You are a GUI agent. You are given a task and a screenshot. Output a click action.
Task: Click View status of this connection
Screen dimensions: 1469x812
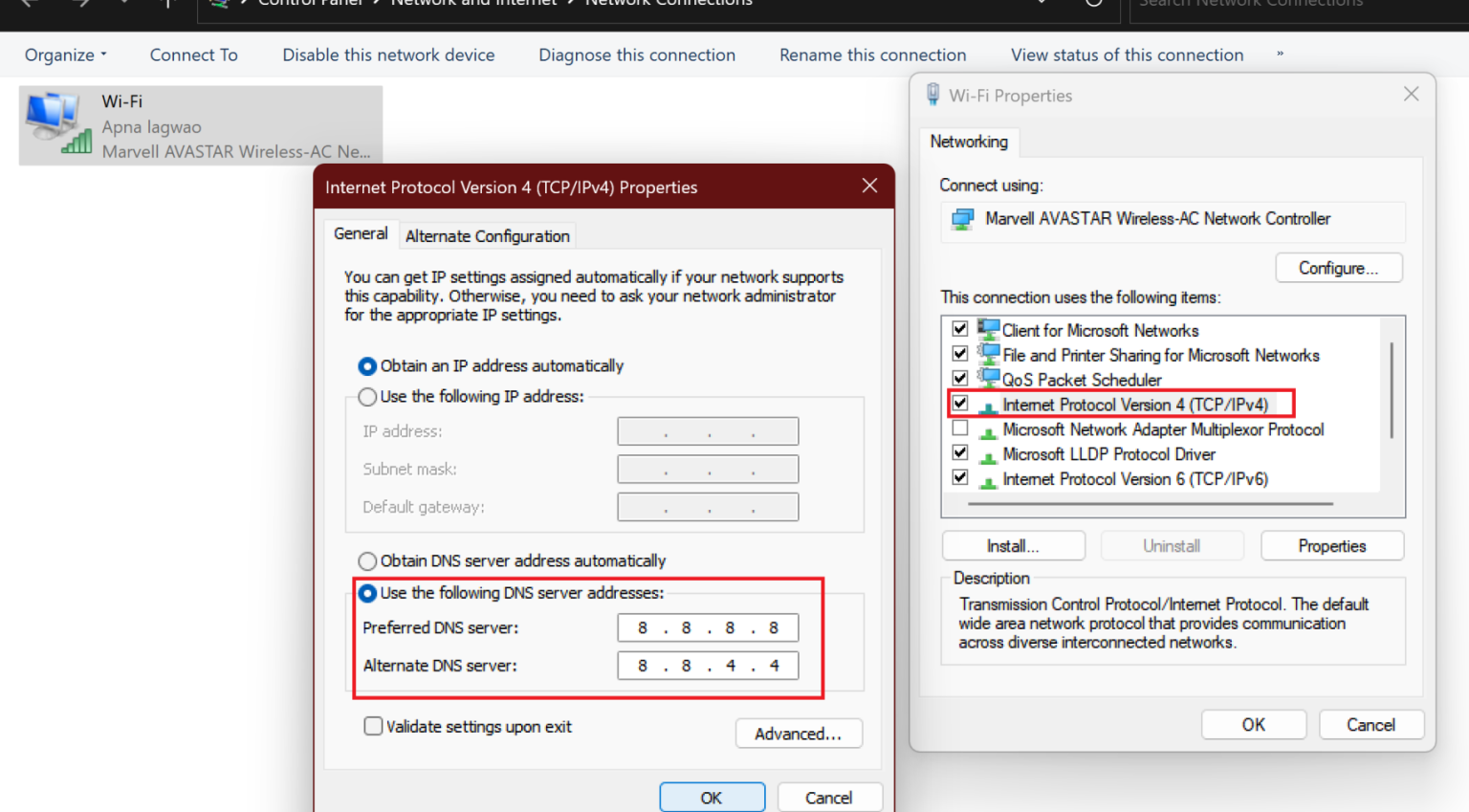click(1128, 55)
